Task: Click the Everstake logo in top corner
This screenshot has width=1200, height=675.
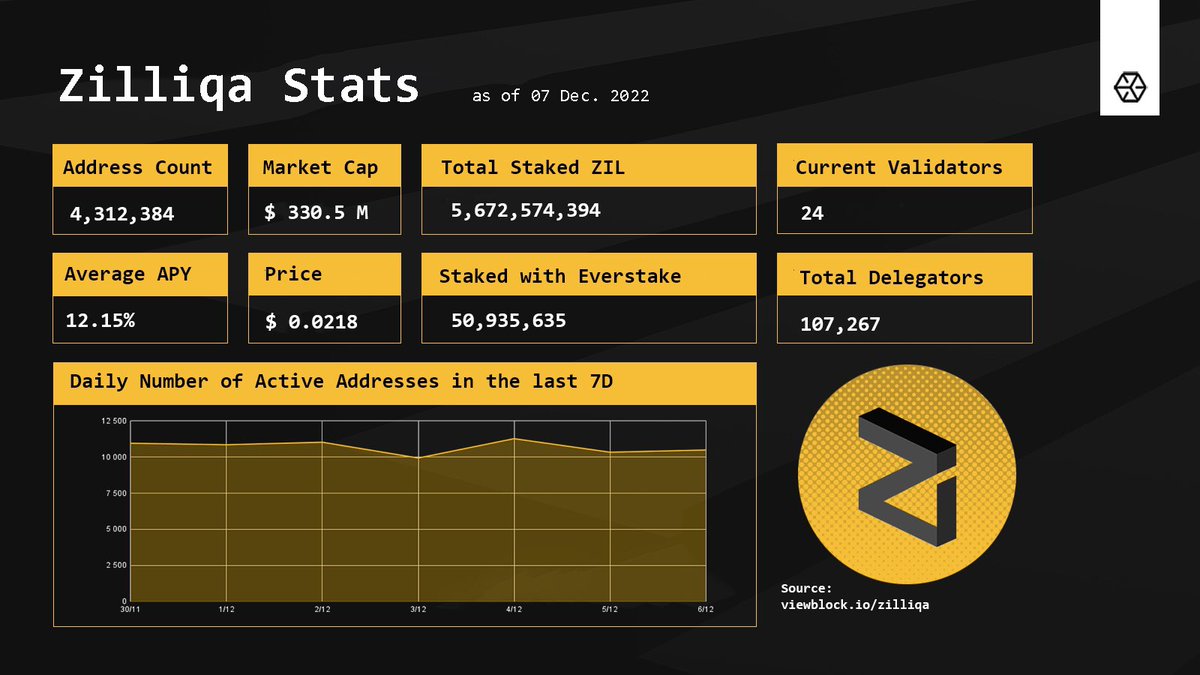Action: coord(1130,88)
